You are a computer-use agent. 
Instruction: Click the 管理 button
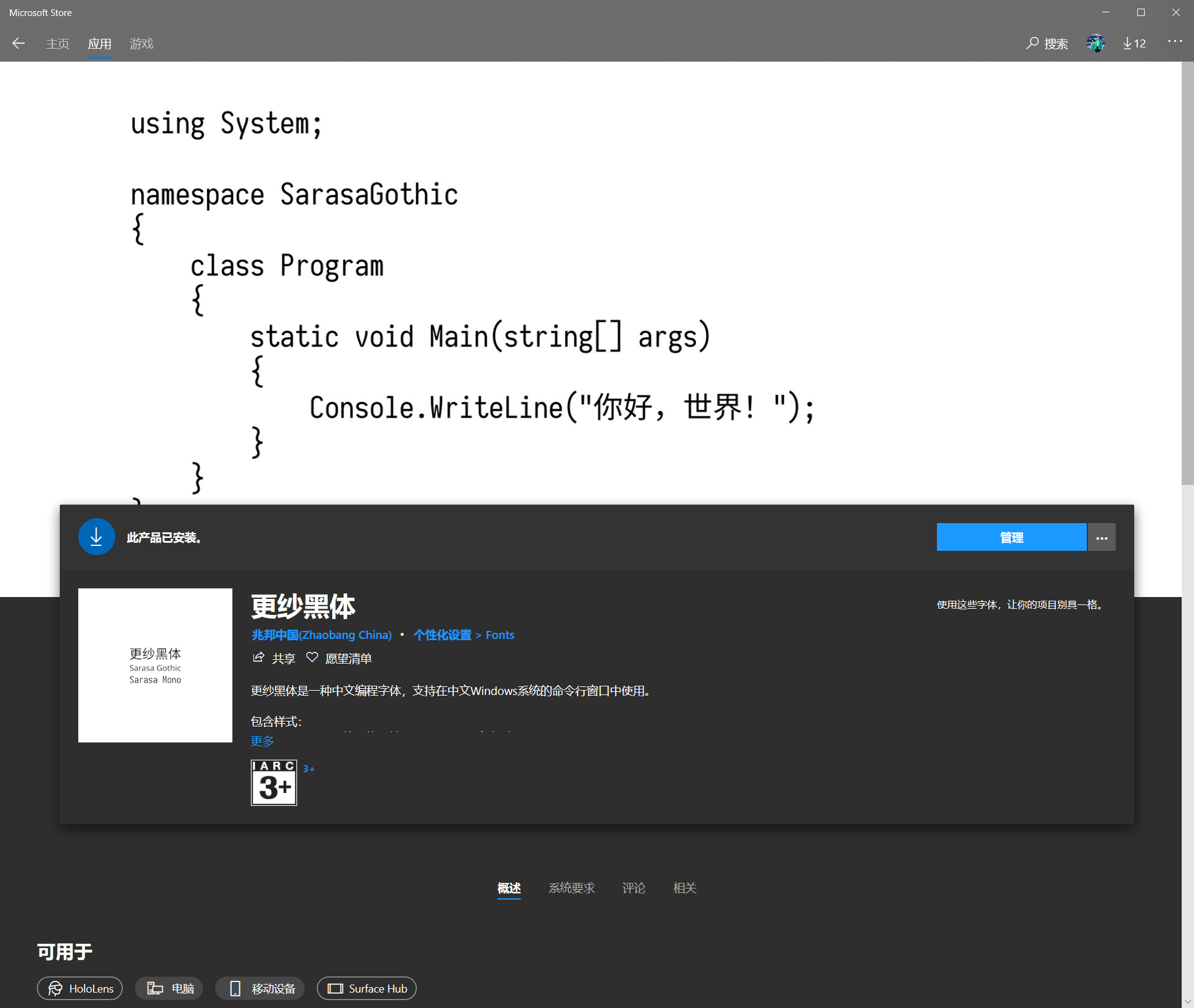coord(1011,537)
